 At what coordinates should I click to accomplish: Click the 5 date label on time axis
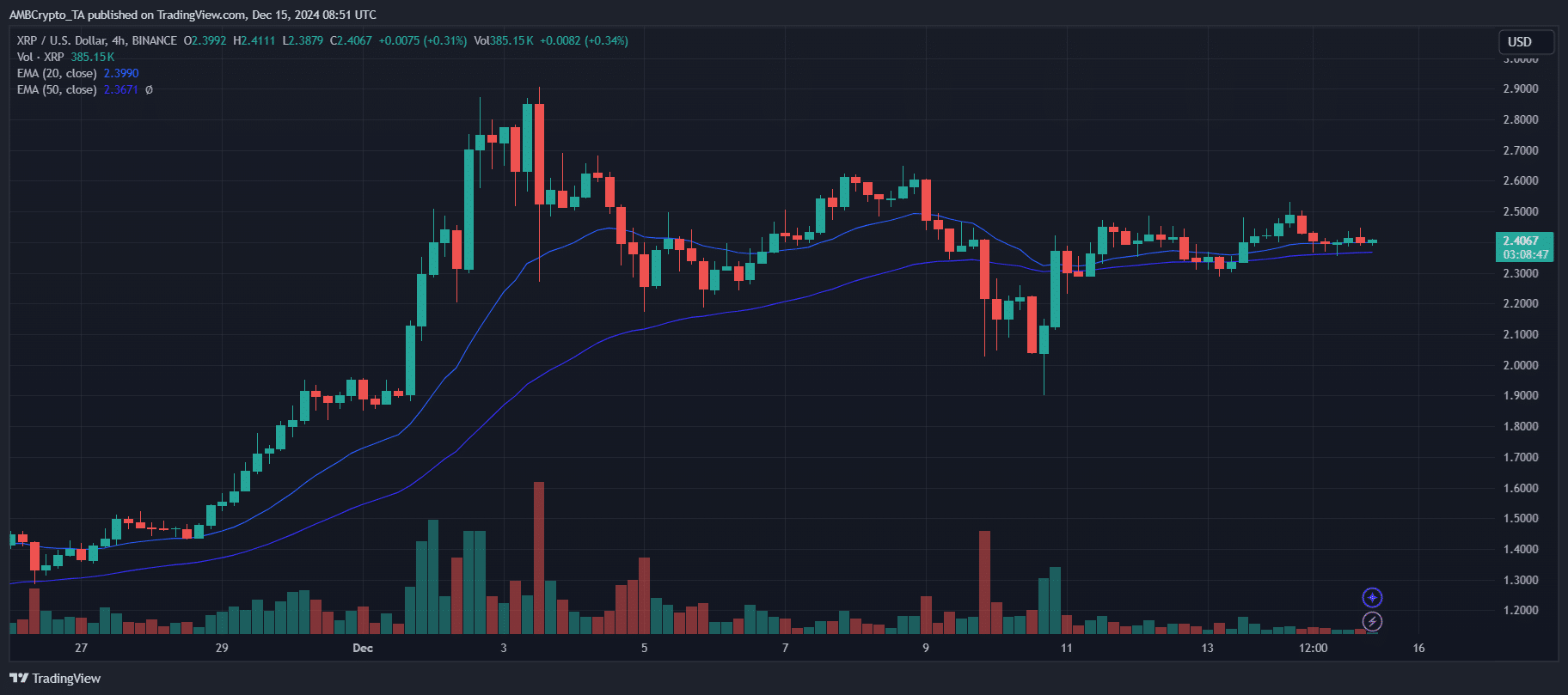coord(644,648)
